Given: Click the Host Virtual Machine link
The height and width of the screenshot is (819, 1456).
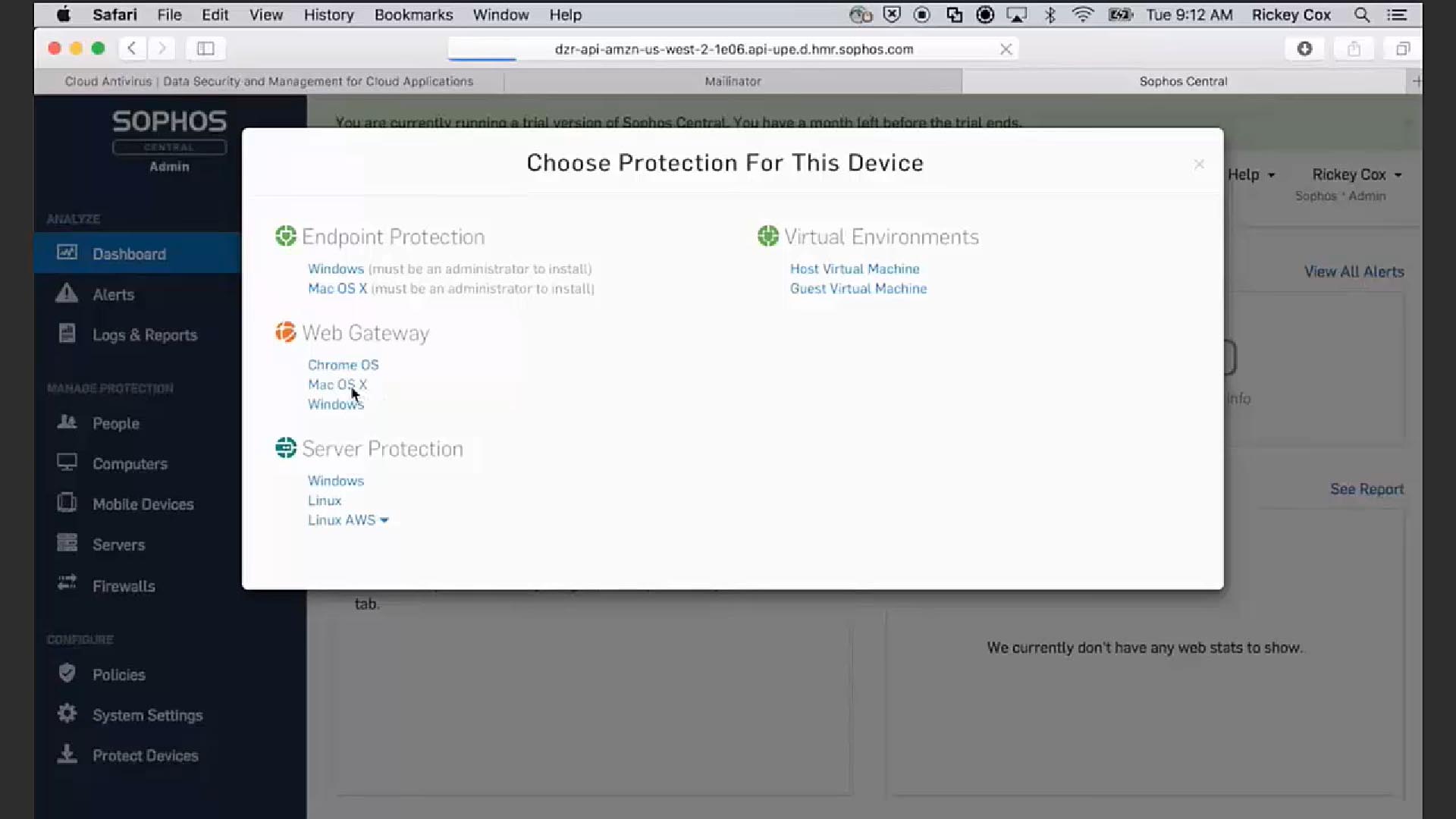Looking at the screenshot, I should [x=854, y=268].
